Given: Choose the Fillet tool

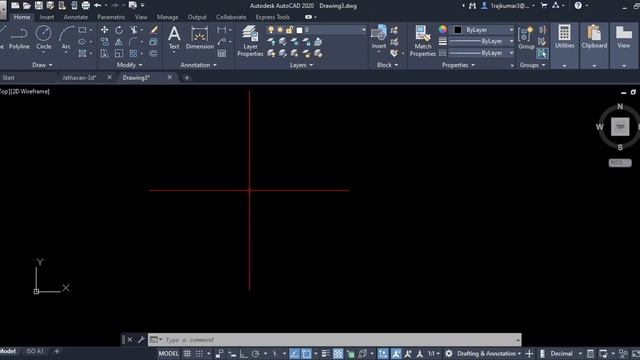Looking at the screenshot, I should 133,42.
